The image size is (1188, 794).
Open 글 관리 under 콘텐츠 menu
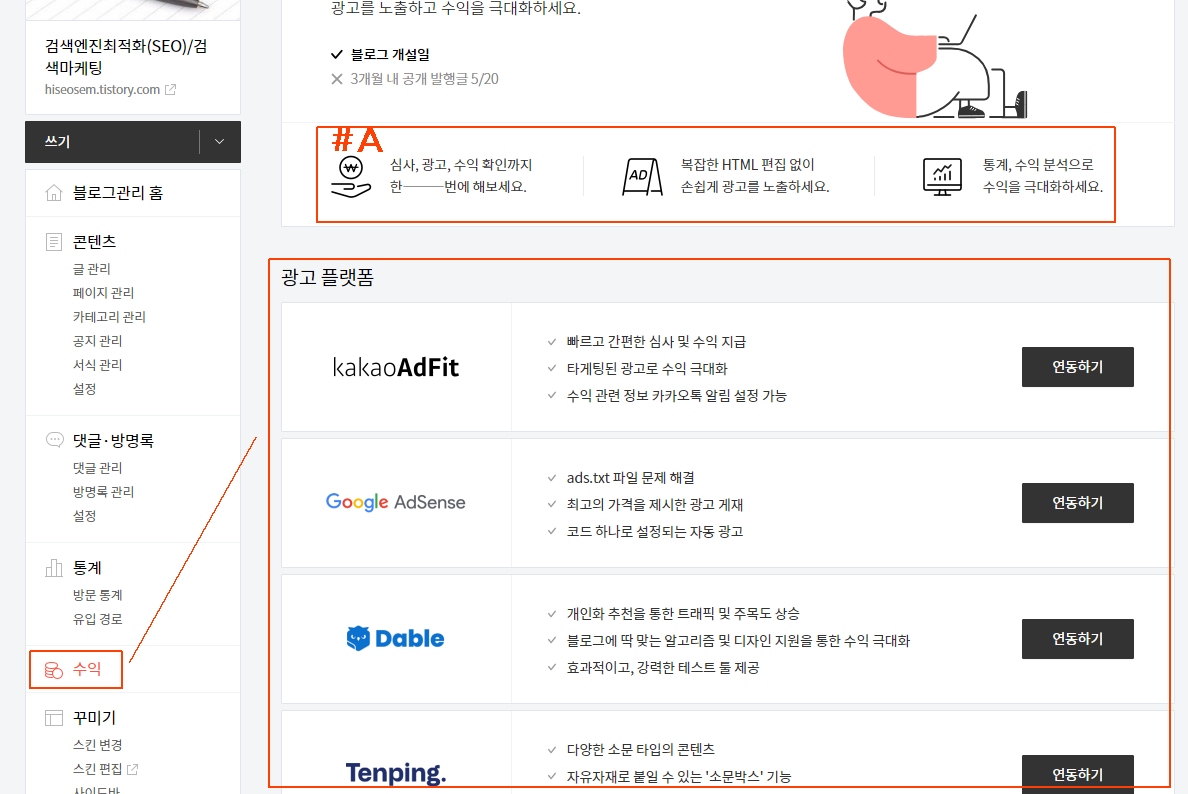click(x=92, y=269)
